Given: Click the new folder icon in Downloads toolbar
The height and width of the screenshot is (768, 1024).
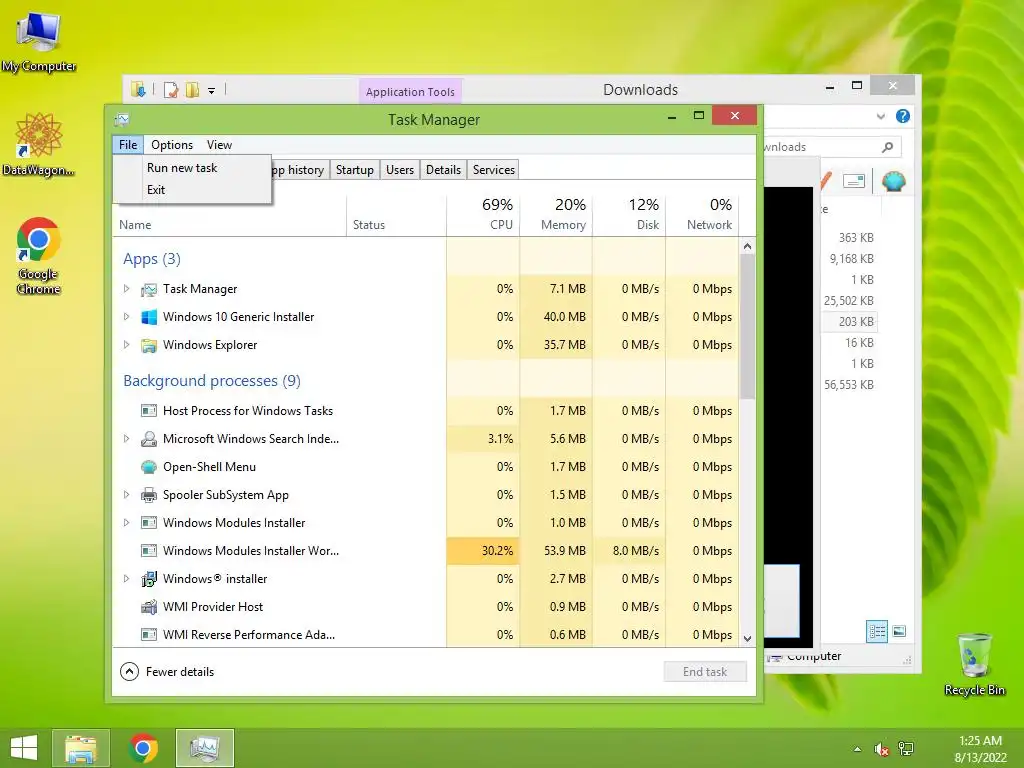Looking at the screenshot, I should [x=192, y=90].
